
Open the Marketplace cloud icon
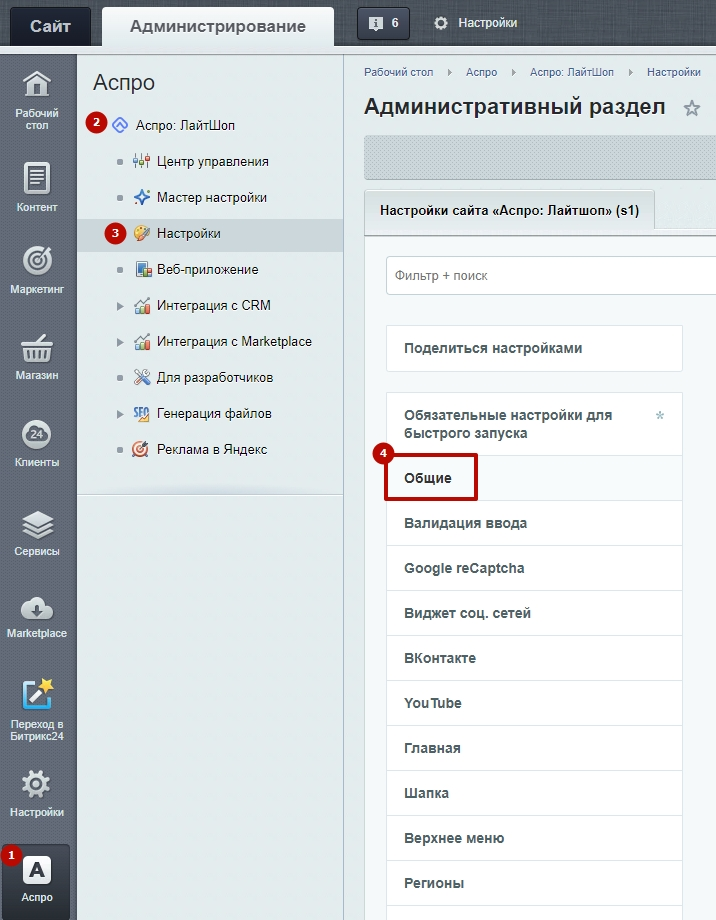(x=37, y=609)
